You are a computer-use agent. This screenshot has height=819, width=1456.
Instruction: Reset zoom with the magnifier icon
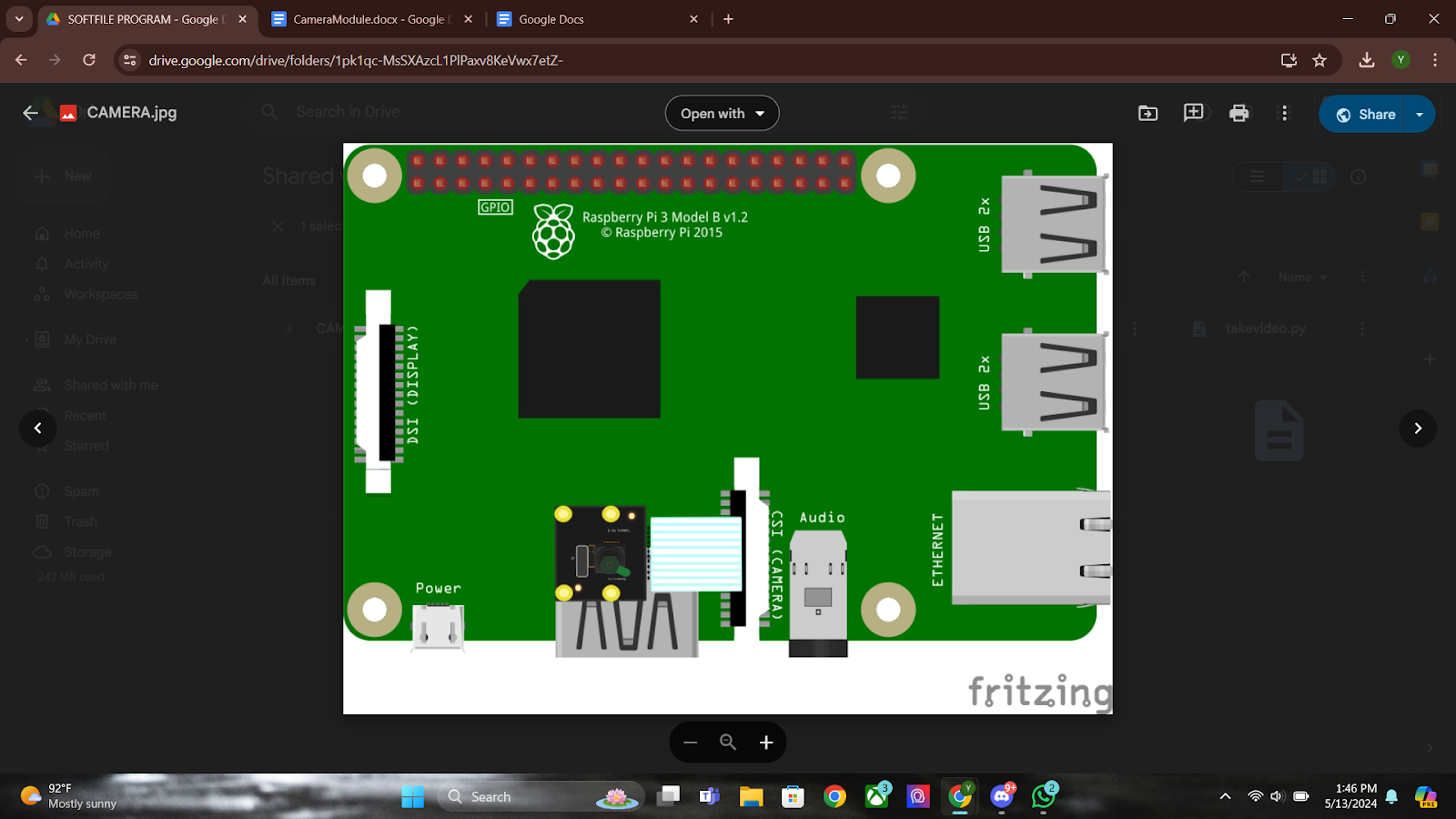point(728,743)
